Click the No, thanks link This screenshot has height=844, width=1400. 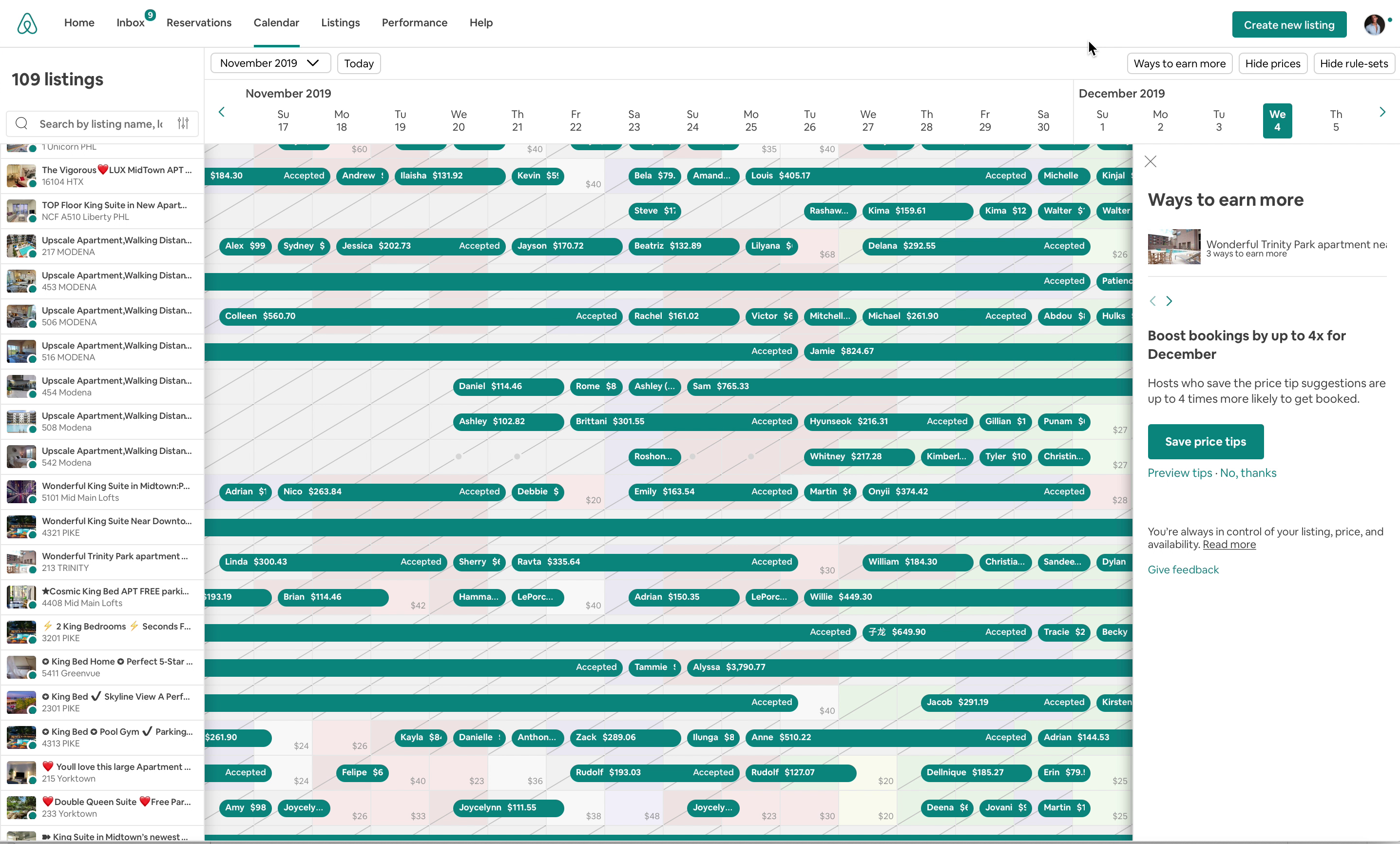(1248, 473)
